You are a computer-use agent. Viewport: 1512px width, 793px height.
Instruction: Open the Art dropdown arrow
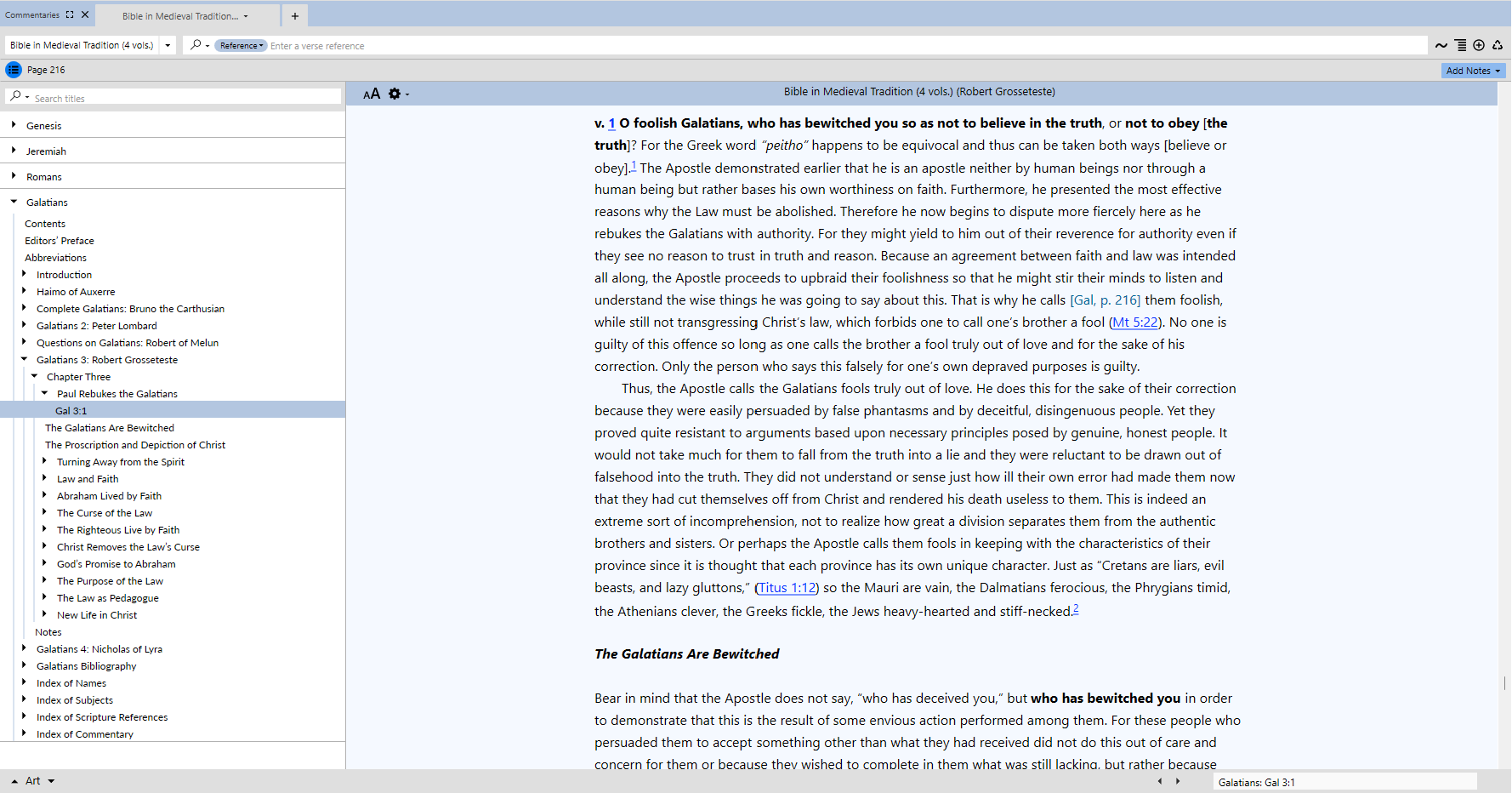tap(51, 781)
